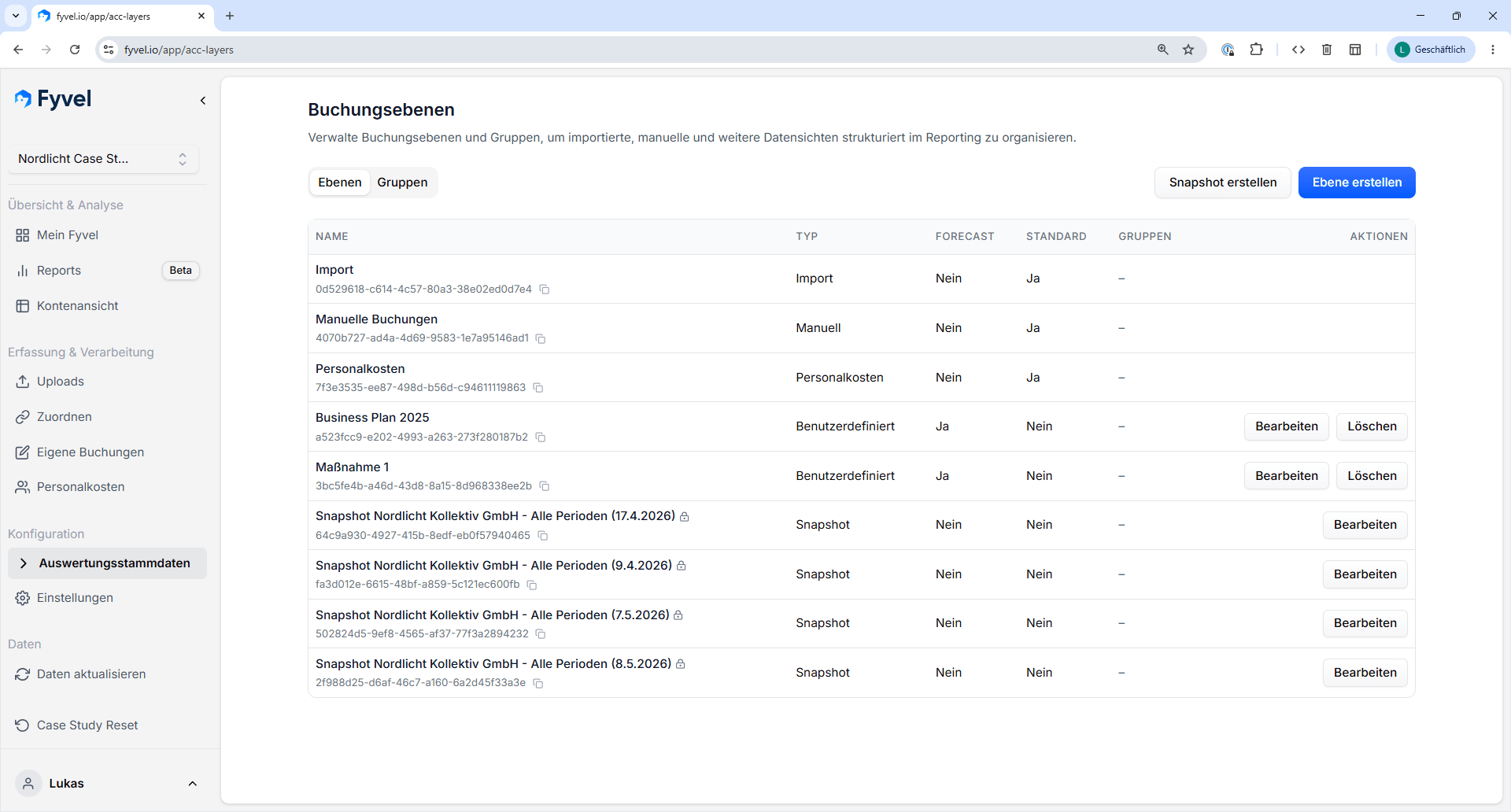Click lock icon on snapshot 9.4.2026
This screenshot has height=812, width=1511.
coord(682,566)
